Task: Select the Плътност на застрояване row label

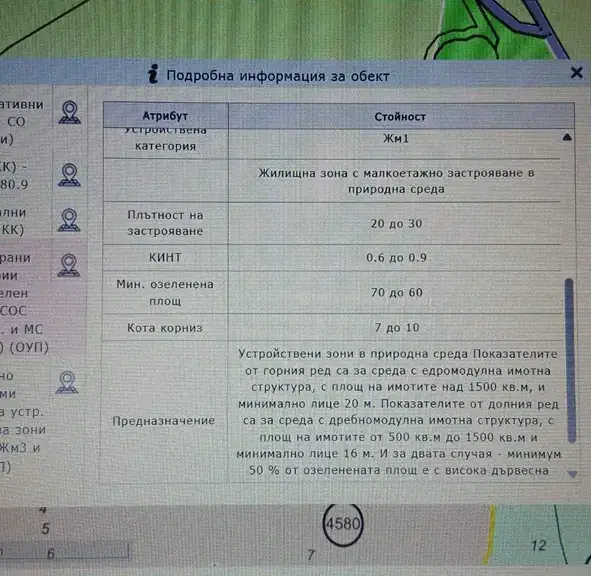Action: (165, 223)
